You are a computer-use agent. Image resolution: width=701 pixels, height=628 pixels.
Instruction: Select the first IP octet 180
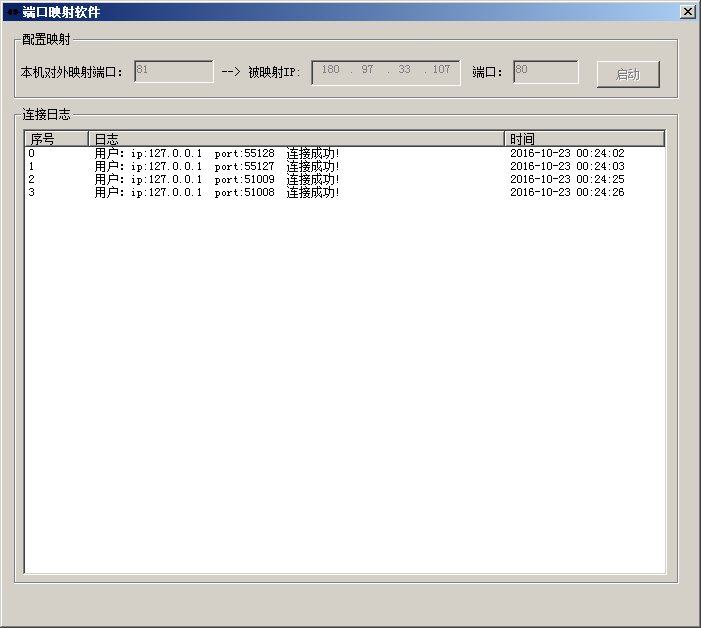click(x=331, y=70)
